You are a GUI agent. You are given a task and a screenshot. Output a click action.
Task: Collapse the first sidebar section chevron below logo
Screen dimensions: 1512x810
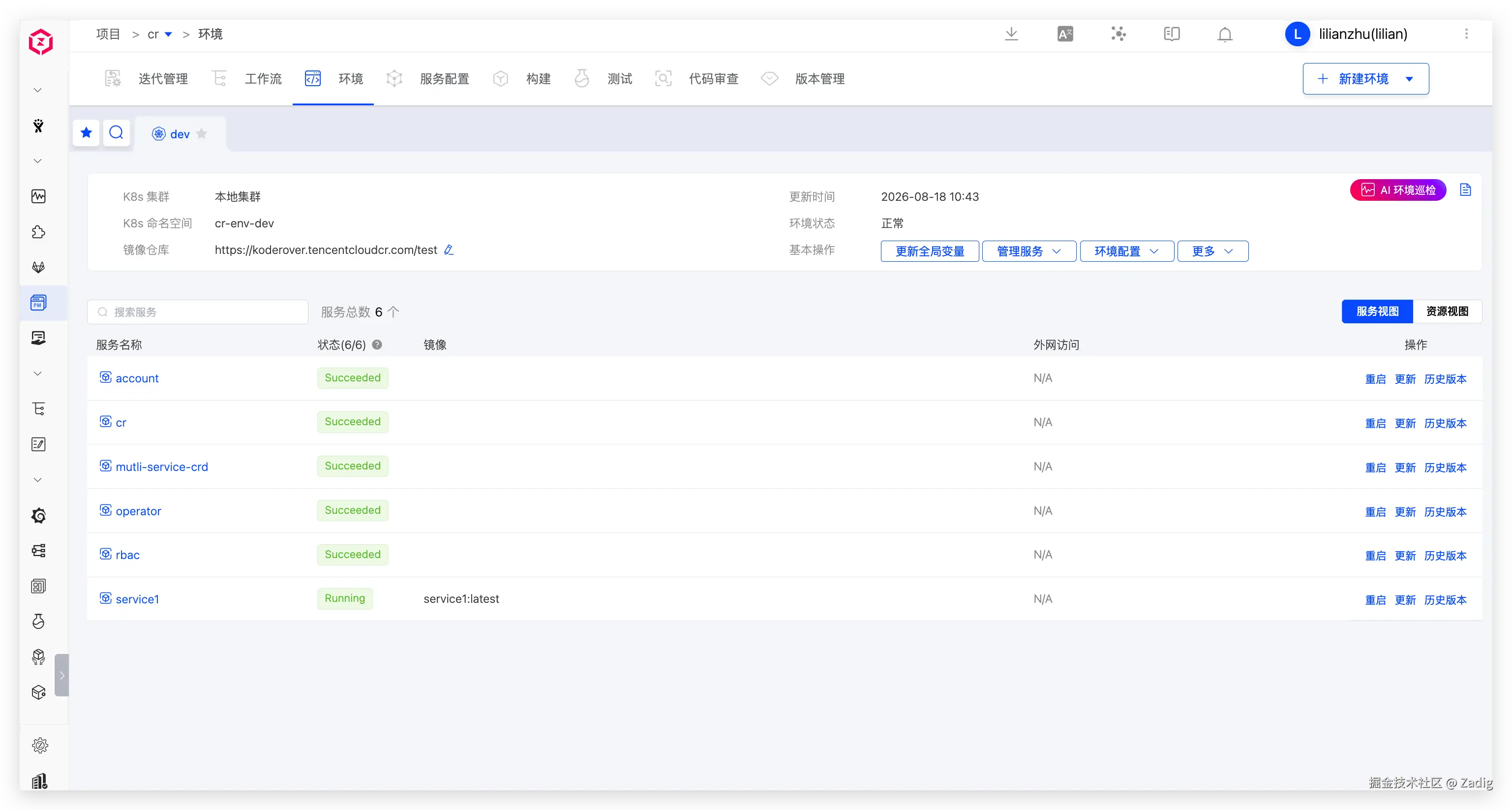(37, 91)
